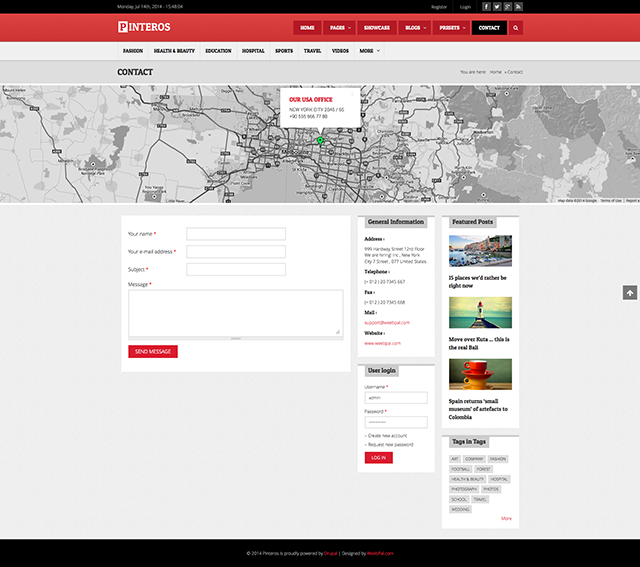Click the Facebook icon in top bar
The image size is (640, 567).
tap(487, 6)
